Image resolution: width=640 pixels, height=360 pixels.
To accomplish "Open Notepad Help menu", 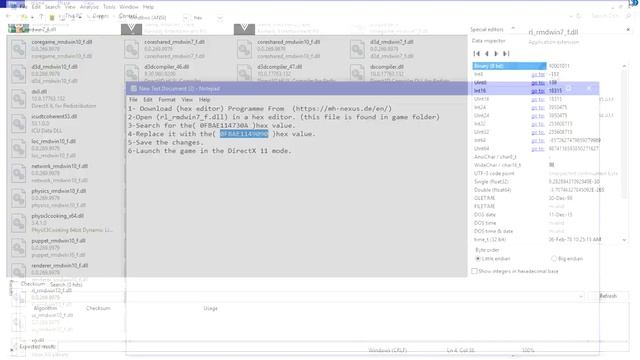I will point(204,100).
